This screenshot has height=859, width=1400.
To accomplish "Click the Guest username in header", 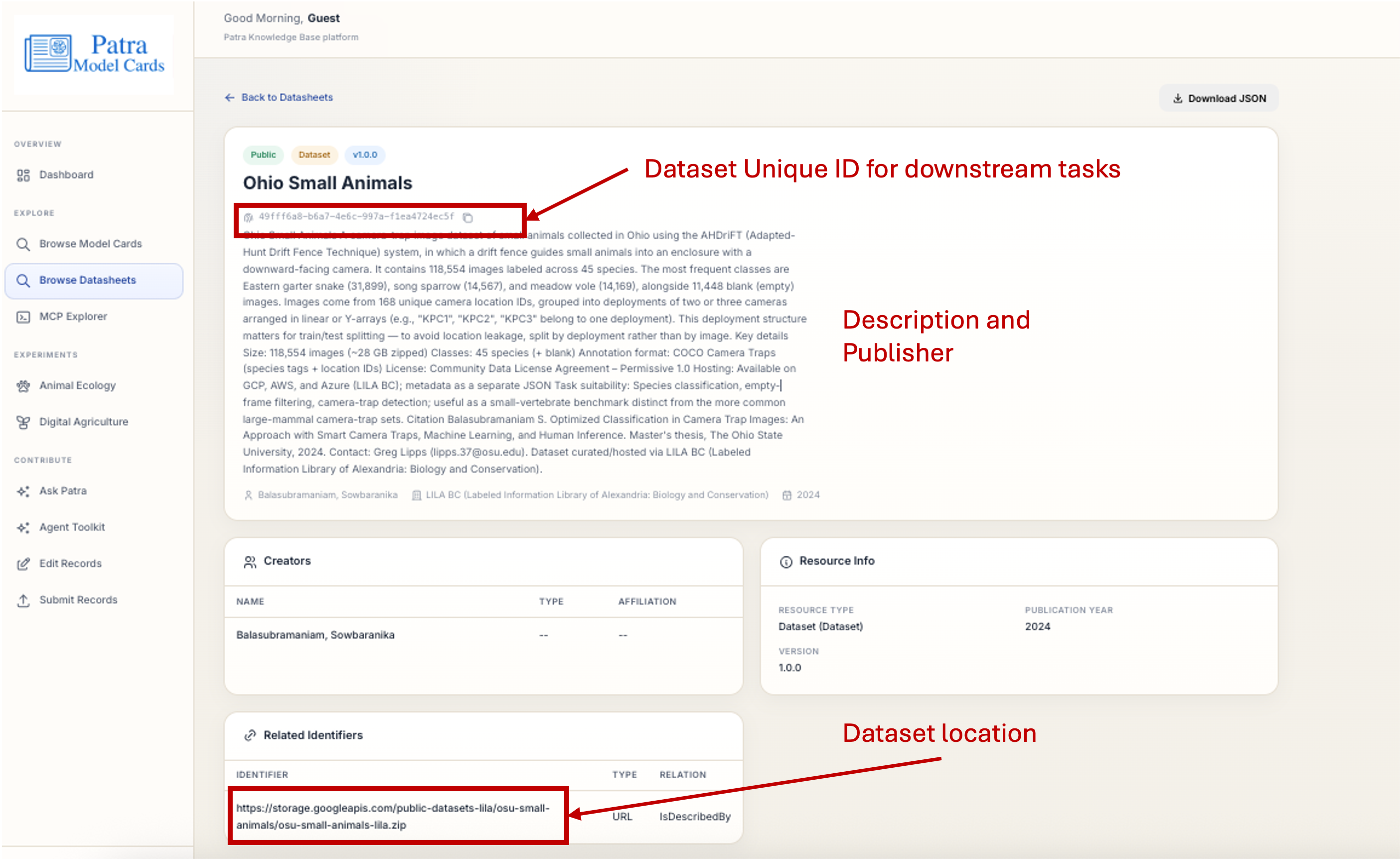I will [323, 18].
